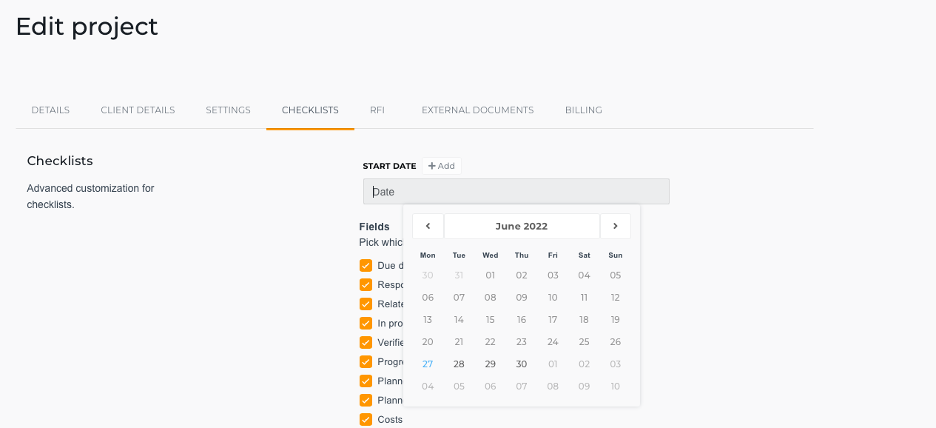This screenshot has width=936, height=428.
Task: Toggle the In progress field checkbox
Action: (x=366, y=324)
